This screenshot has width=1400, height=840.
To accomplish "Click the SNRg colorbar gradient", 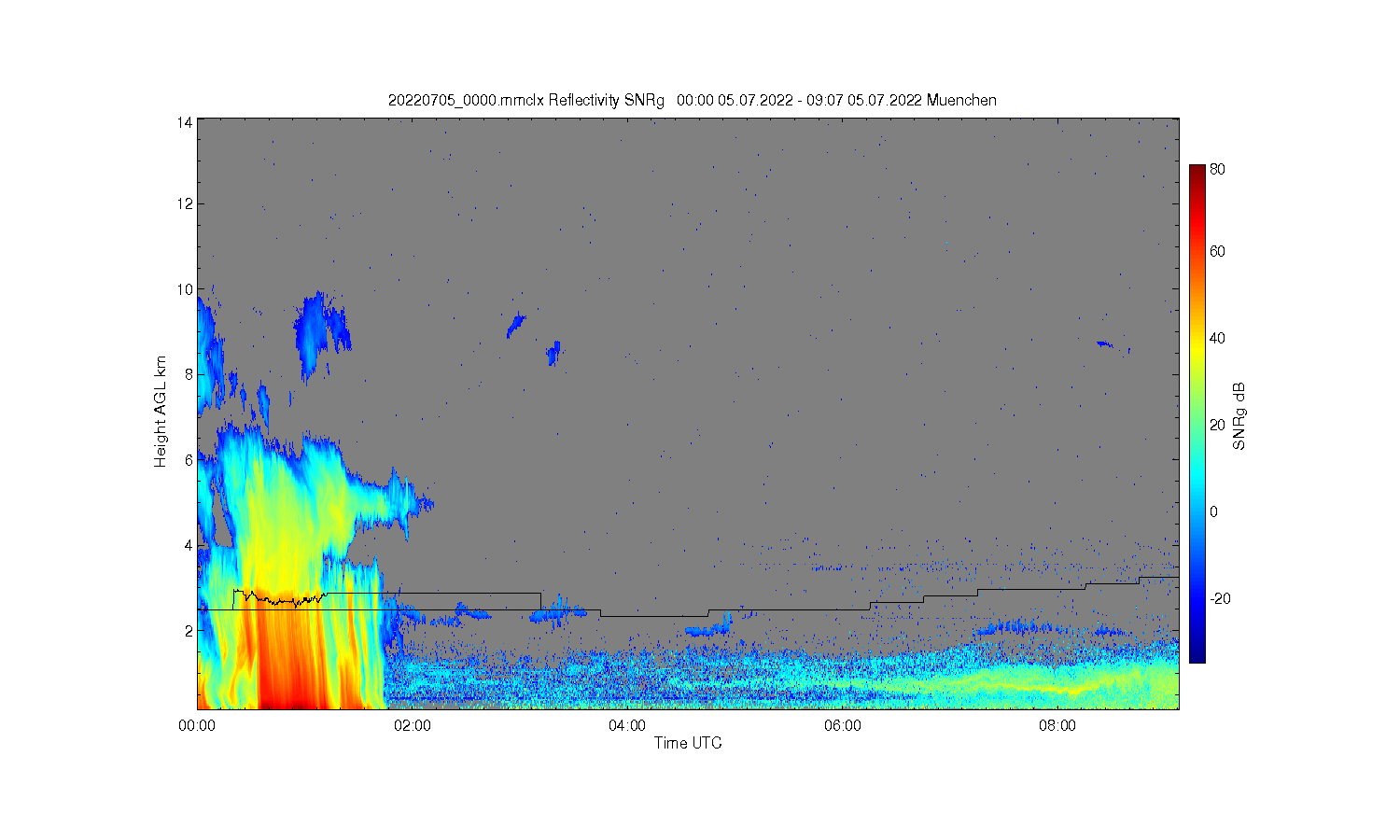I will click(x=1197, y=413).
